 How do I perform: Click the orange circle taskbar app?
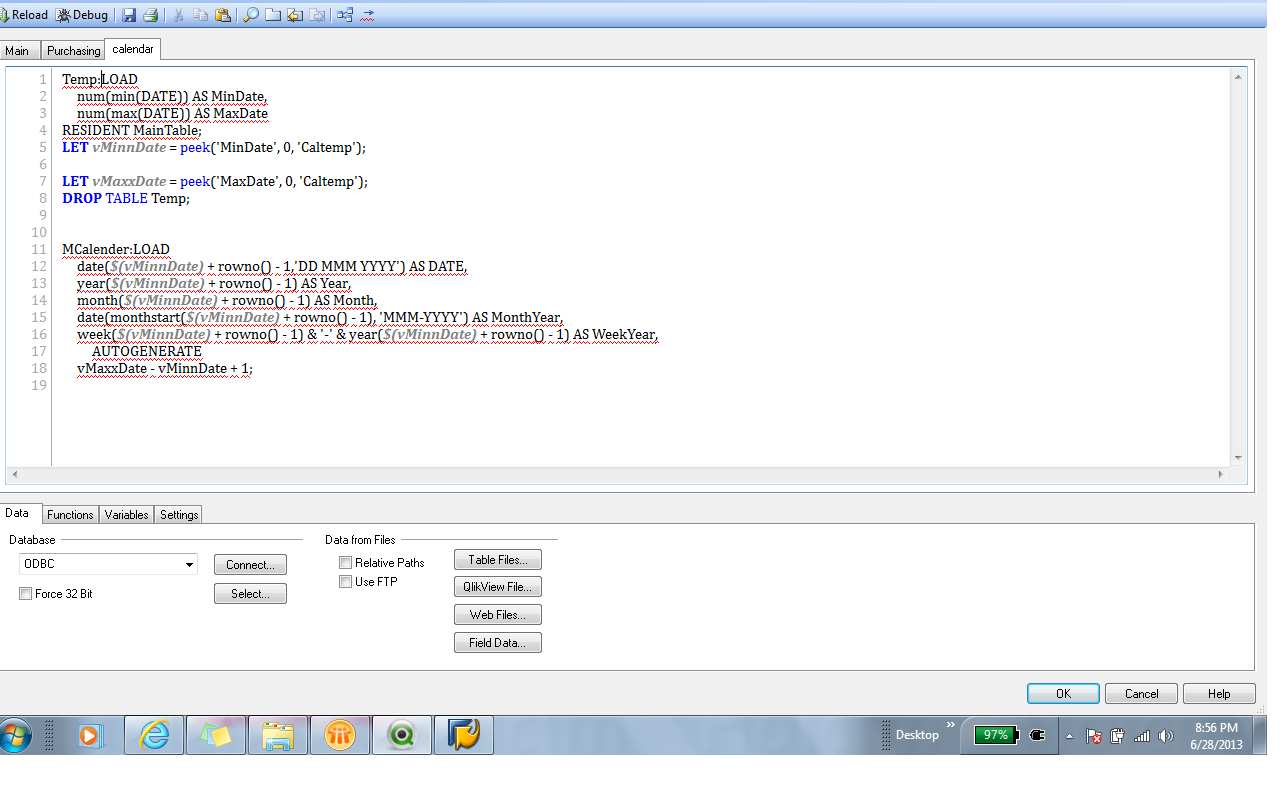click(x=340, y=736)
